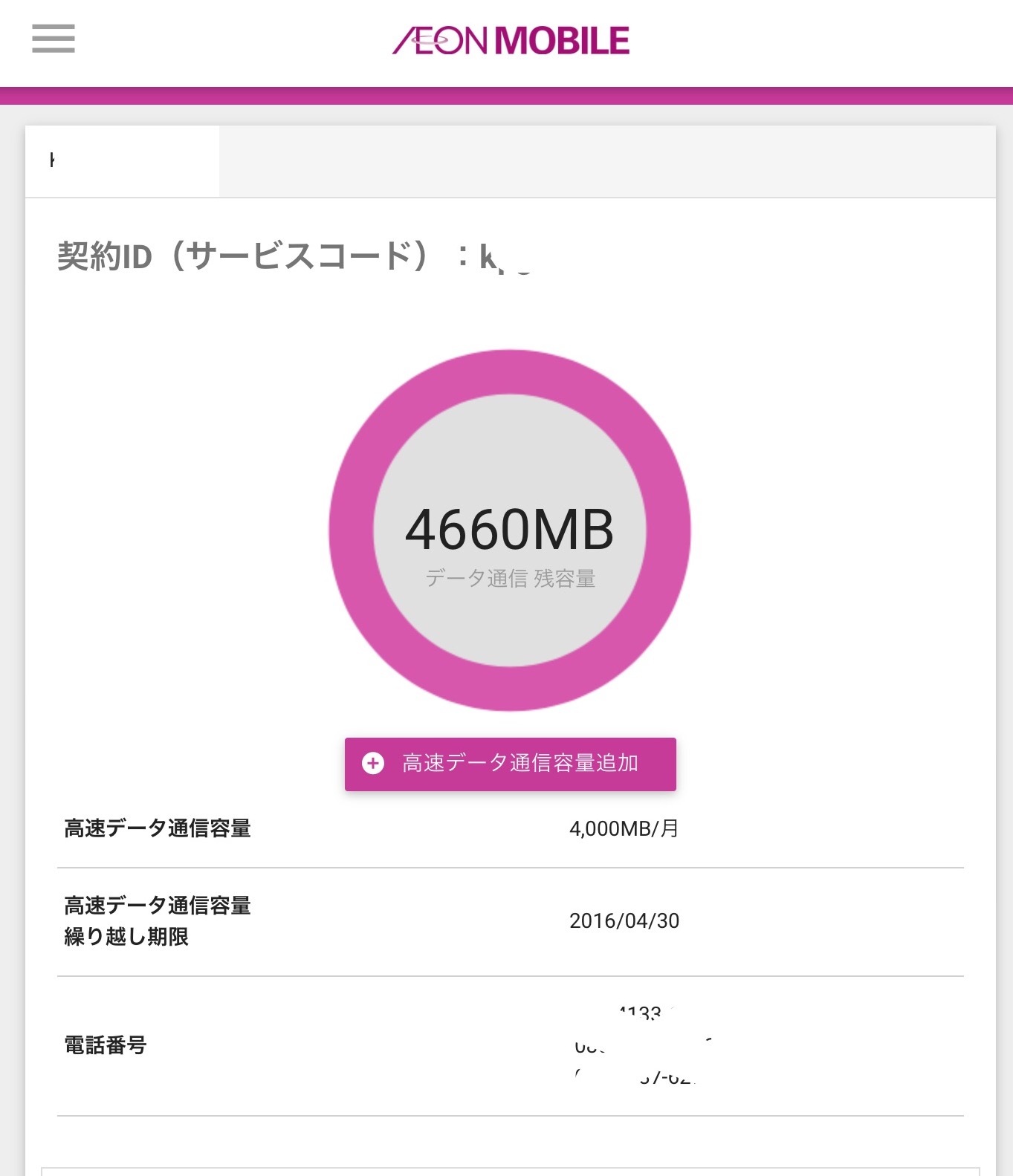1013x1176 pixels.
Task: Select the active white tab above contract ID
Action: click(123, 161)
